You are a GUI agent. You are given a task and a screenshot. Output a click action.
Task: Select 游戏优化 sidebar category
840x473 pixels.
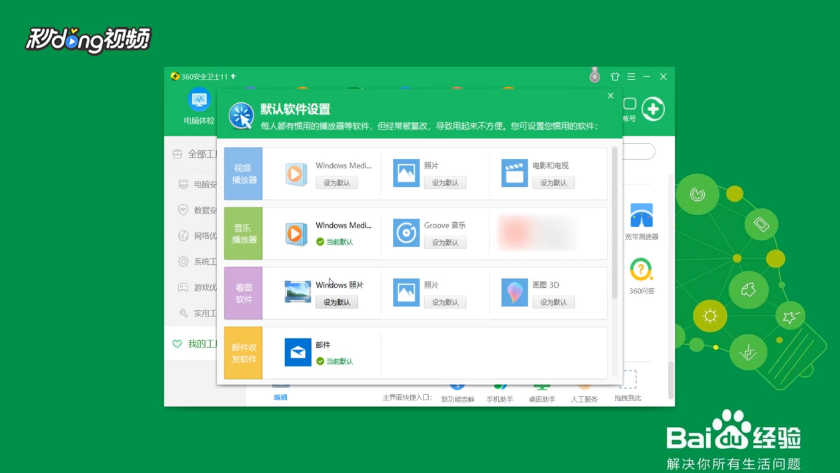tap(197, 288)
